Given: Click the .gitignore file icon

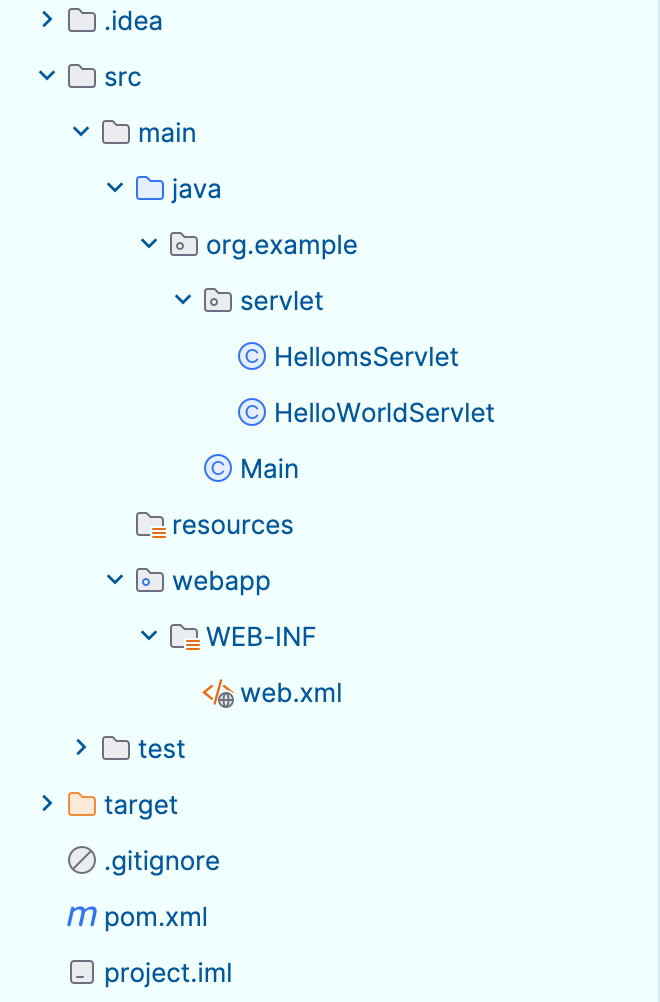Looking at the screenshot, I should [x=81, y=861].
